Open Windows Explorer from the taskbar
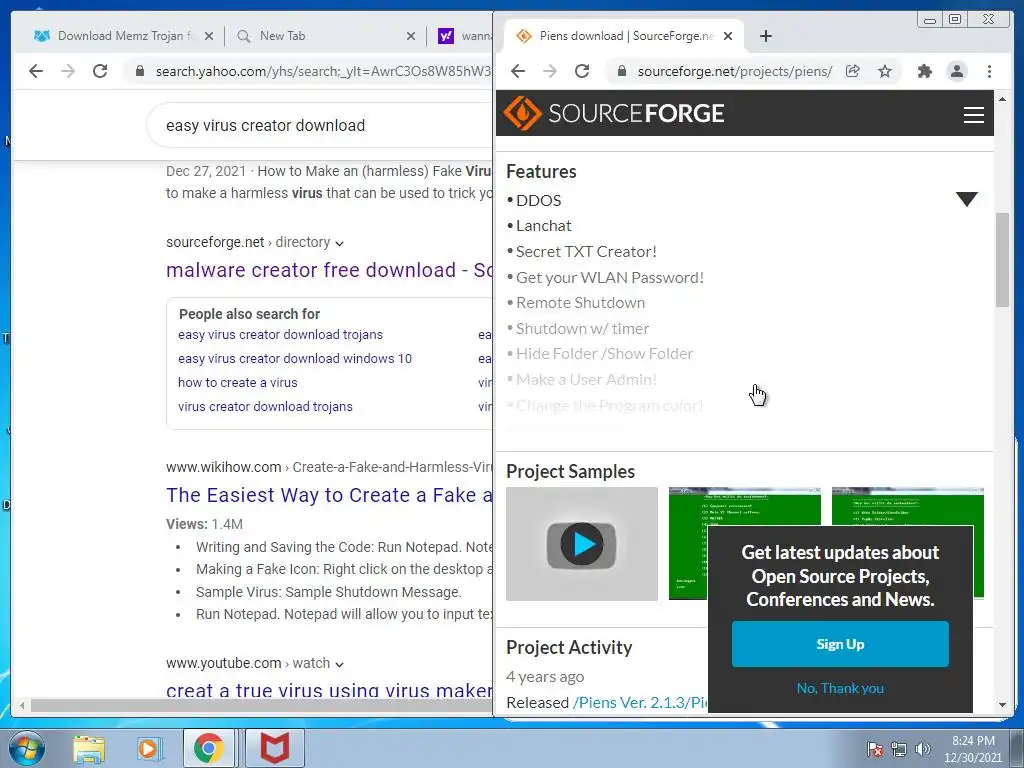This screenshot has height=768, width=1024. [89, 748]
